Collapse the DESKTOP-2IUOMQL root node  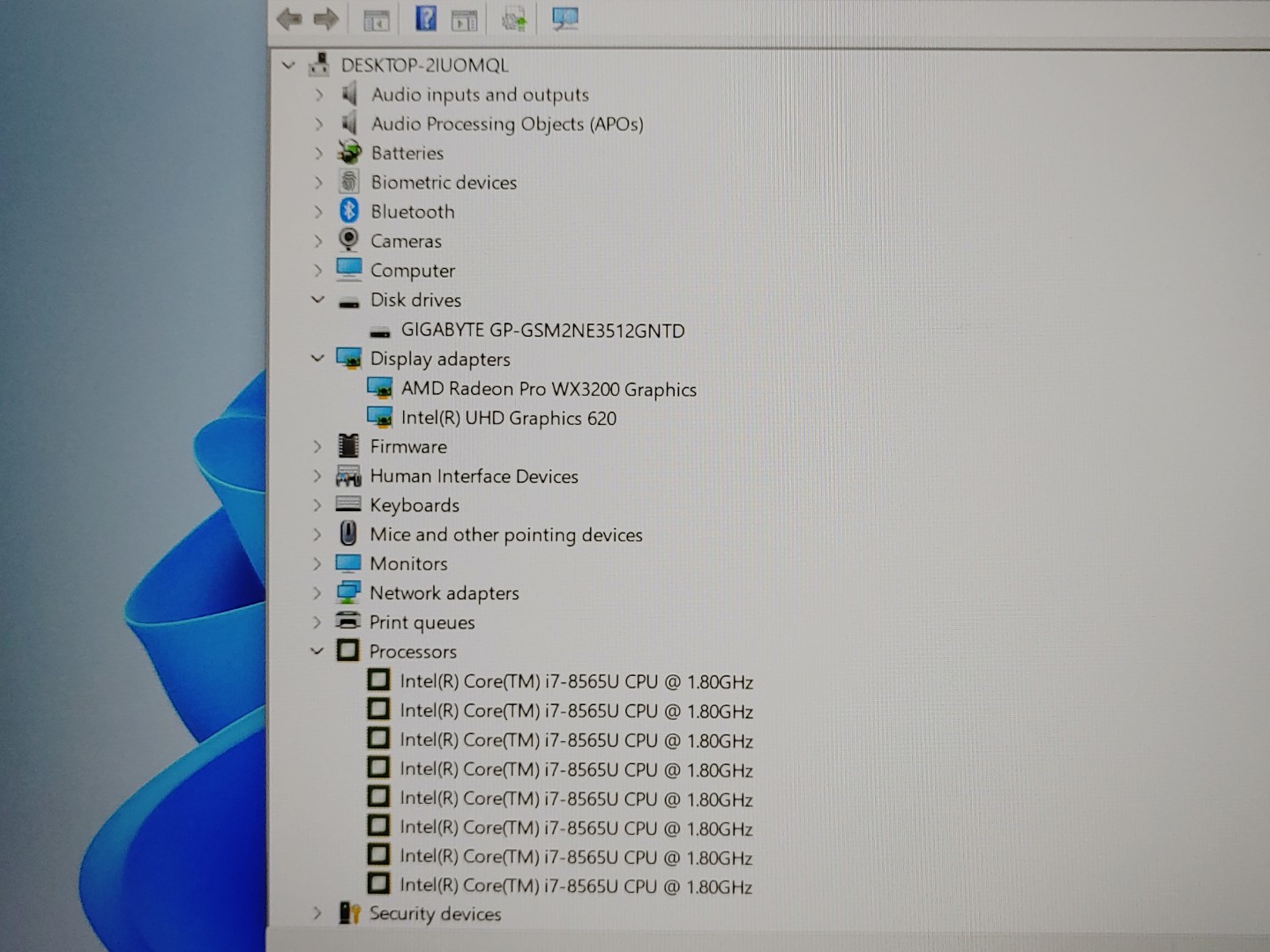coord(288,65)
